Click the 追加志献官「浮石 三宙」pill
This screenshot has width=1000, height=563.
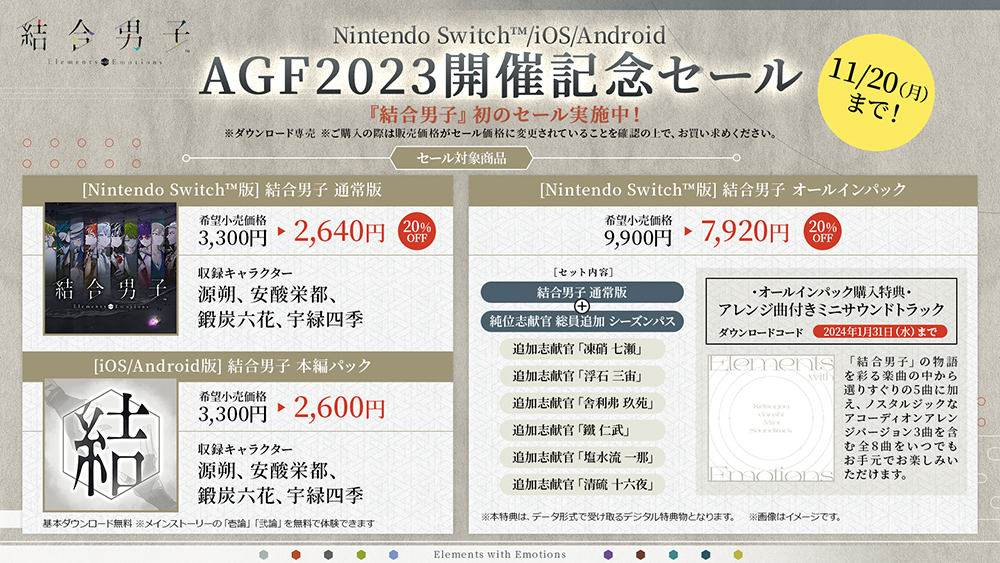[582, 376]
